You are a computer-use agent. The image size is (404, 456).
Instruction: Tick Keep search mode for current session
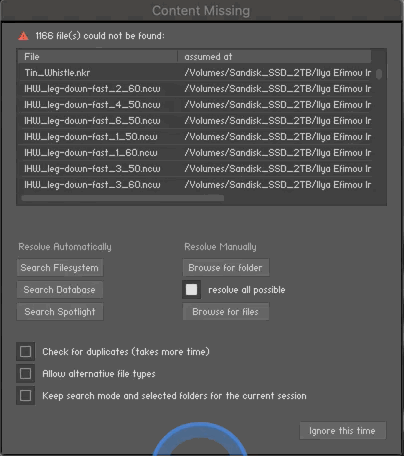[x=25, y=396]
